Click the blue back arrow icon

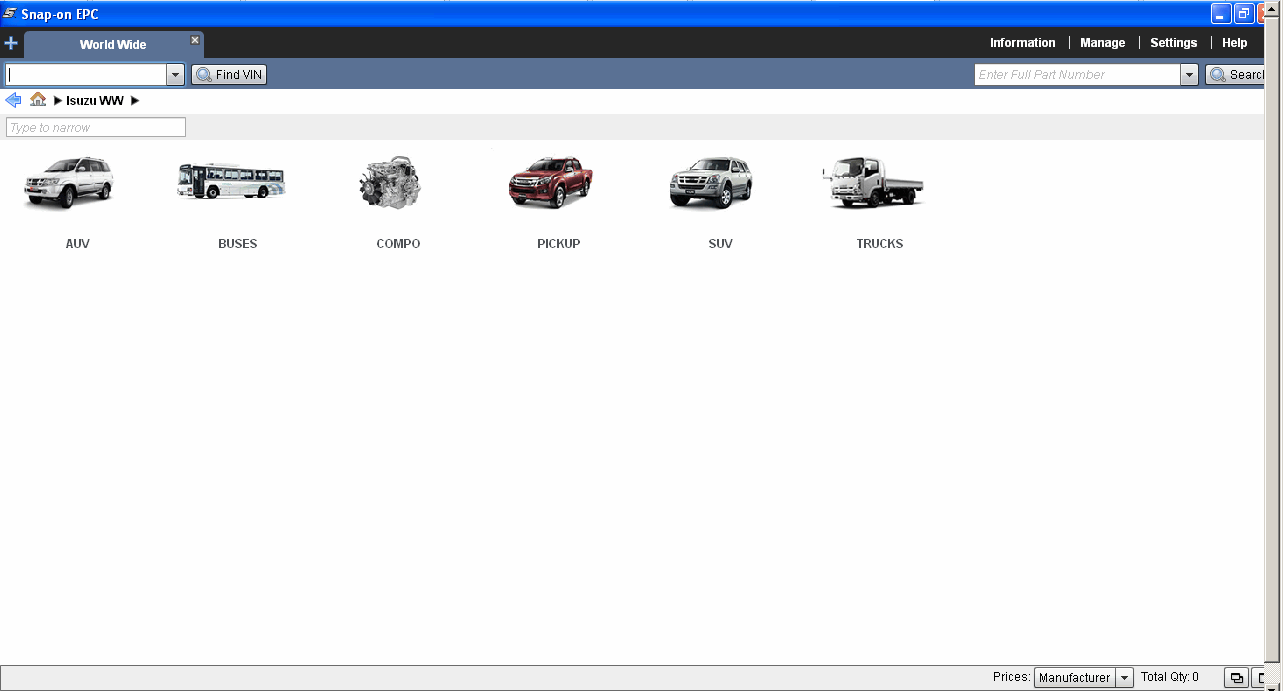pyautogui.click(x=13, y=100)
